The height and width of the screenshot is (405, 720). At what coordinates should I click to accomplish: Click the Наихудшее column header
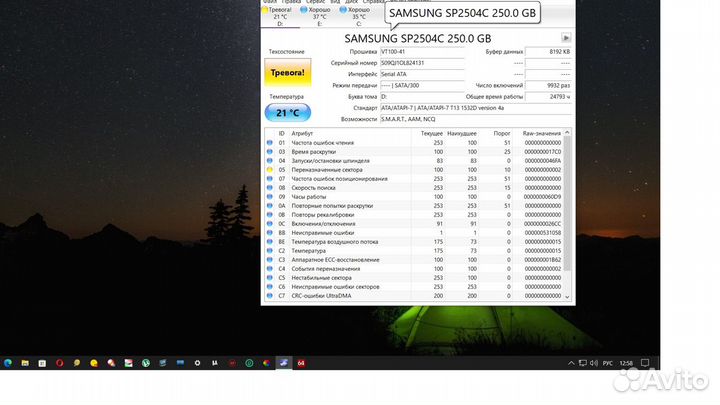462,134
